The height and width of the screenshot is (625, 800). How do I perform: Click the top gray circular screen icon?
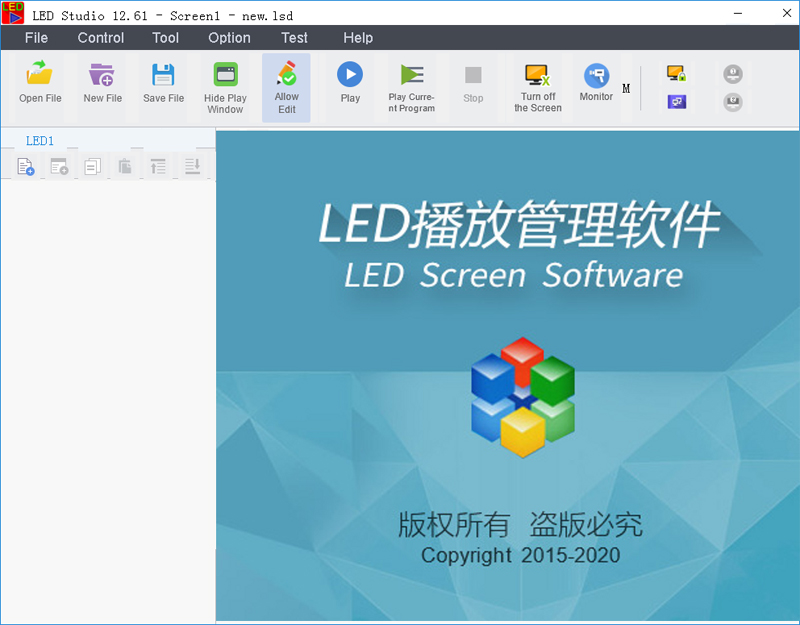[733, 73]
